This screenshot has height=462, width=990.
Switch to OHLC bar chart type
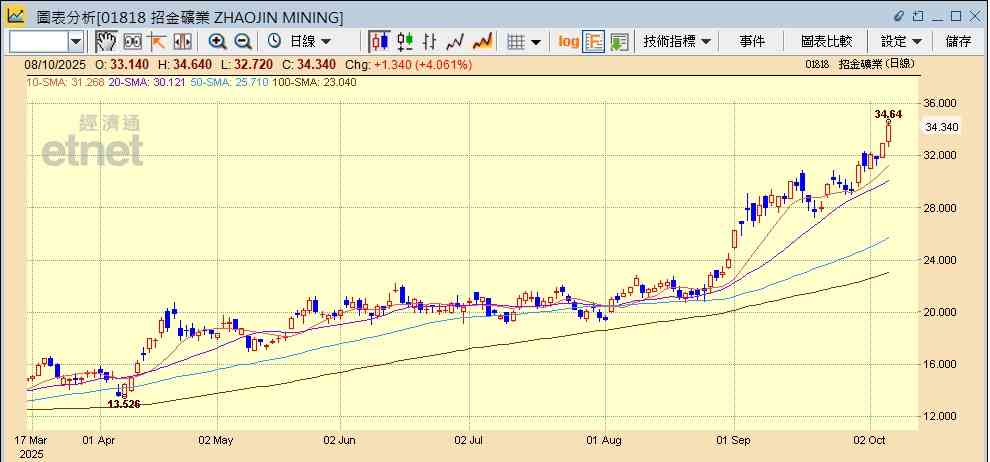(x=430, y=41)
